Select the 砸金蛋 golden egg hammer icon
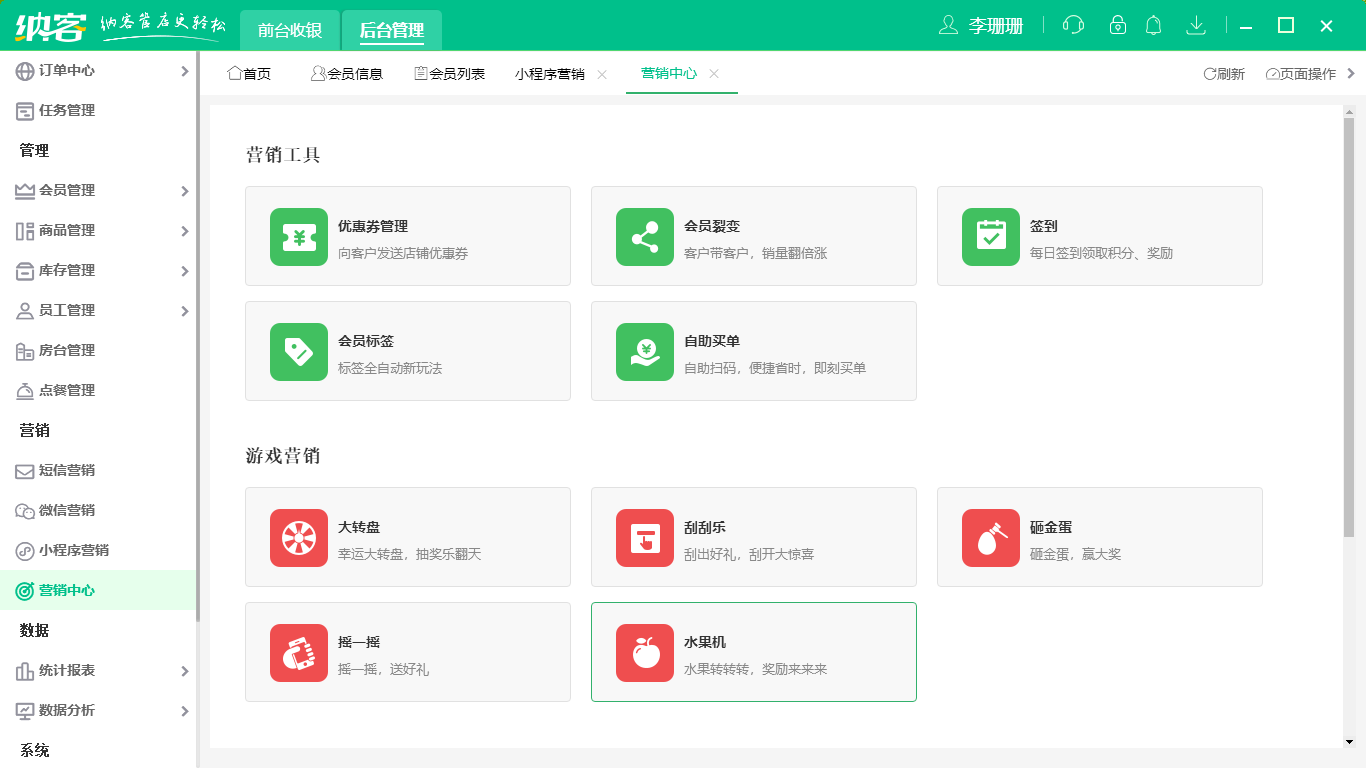The height and width of the screenshot is (768, 1366). click(990, 537)
